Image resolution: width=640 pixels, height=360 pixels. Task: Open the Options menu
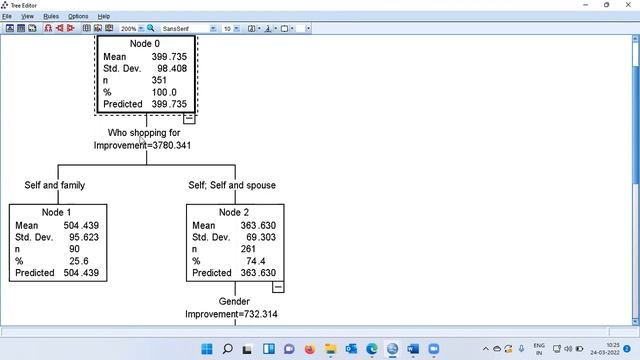pyautogui.click(x=78, y=16)
